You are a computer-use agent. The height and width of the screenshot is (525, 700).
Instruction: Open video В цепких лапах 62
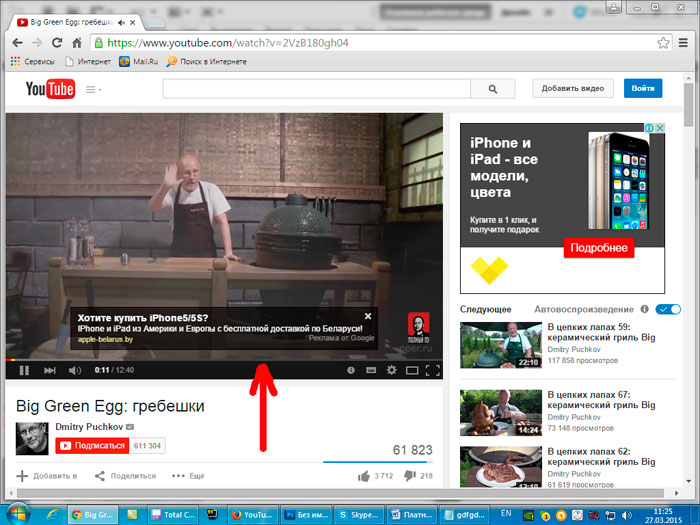coord(601,457)
